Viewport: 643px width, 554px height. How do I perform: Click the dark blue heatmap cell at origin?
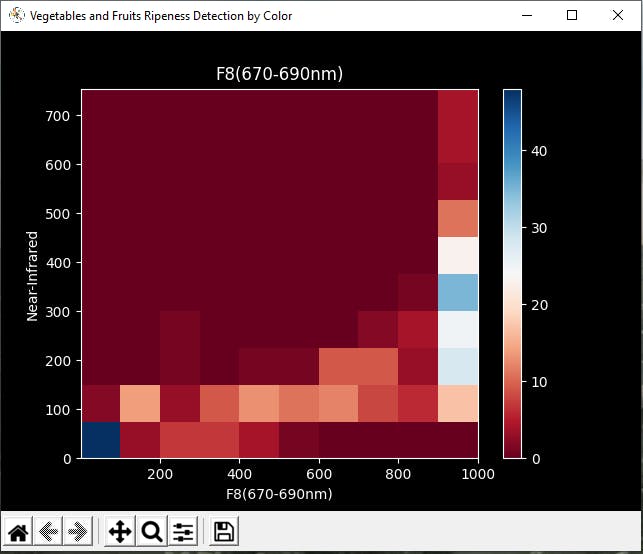click(x=101, y=440)
